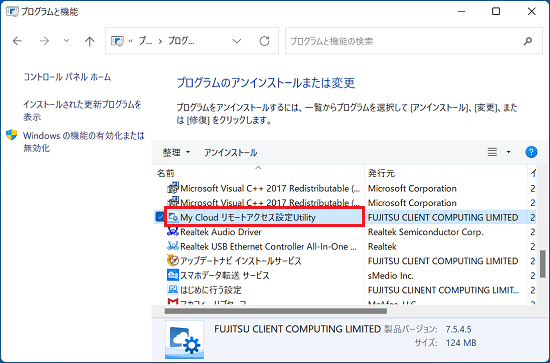The image size is (550, 363).
Task: Open インストールされた更新プログラムを表示 link
Action: point(82,110)
